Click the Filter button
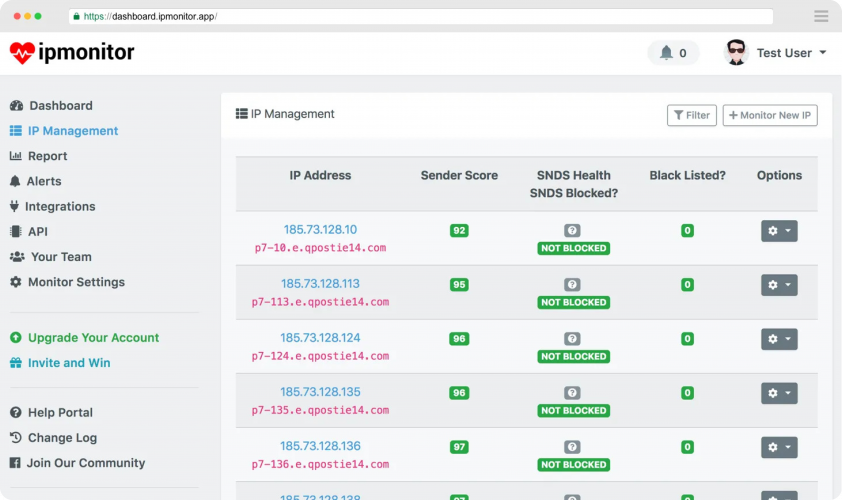 (692, 115)
